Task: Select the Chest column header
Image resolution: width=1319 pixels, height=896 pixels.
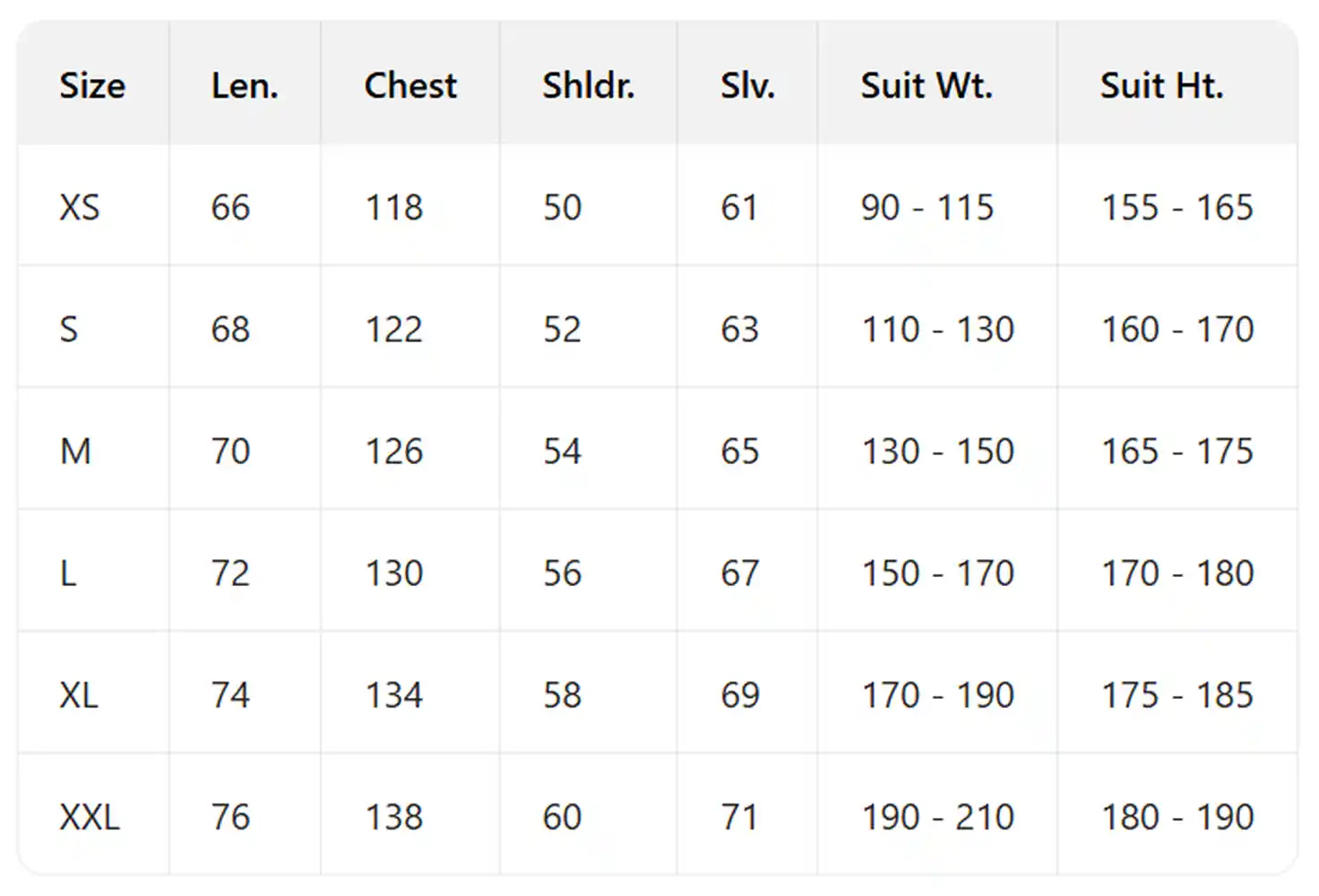Action: pyautogui.click(x=410, y=86)
